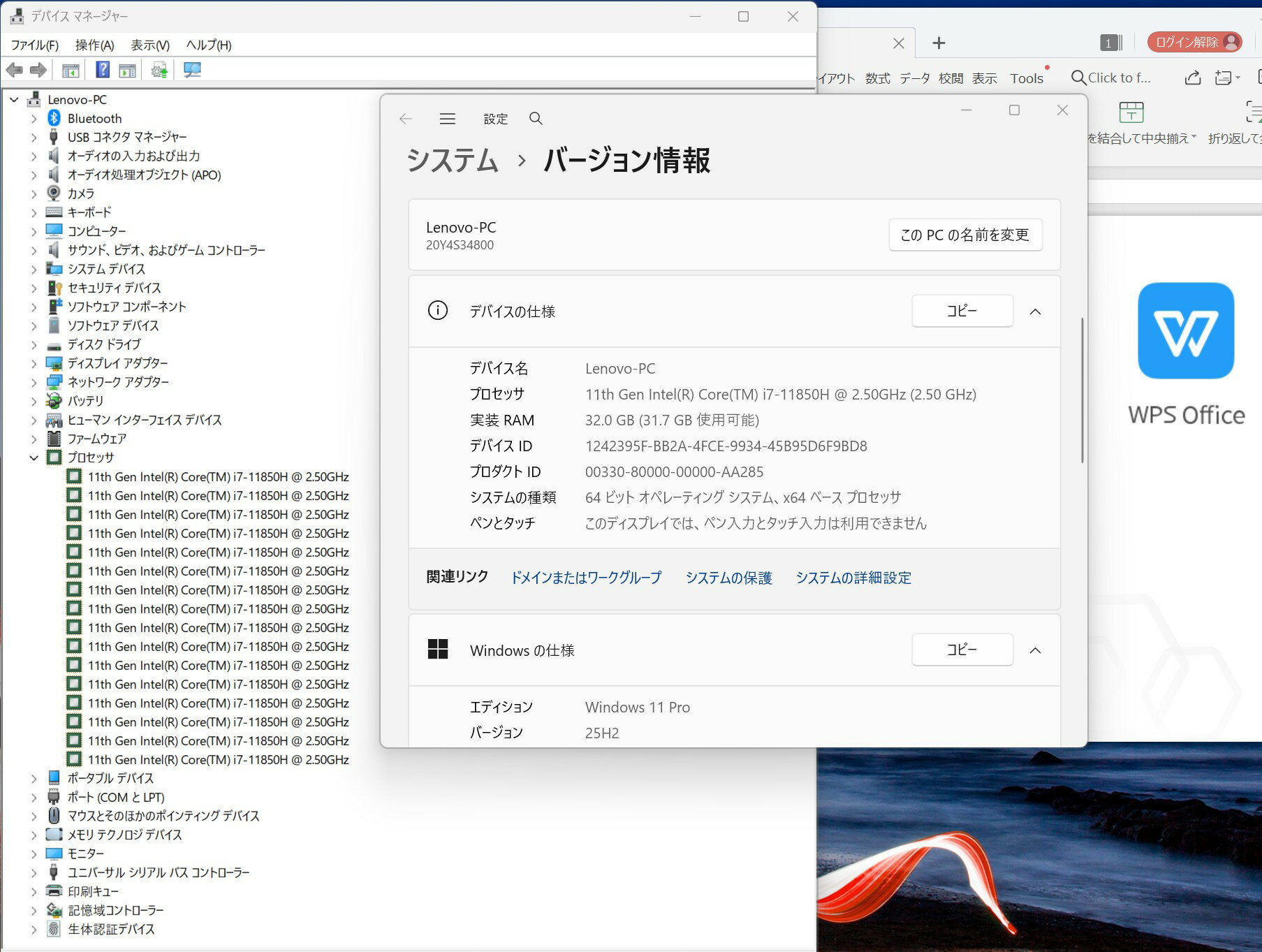The image size is (1262, 952).
Task: Open the blue Help icon in toolbar
Action: [x=103, y=70]
